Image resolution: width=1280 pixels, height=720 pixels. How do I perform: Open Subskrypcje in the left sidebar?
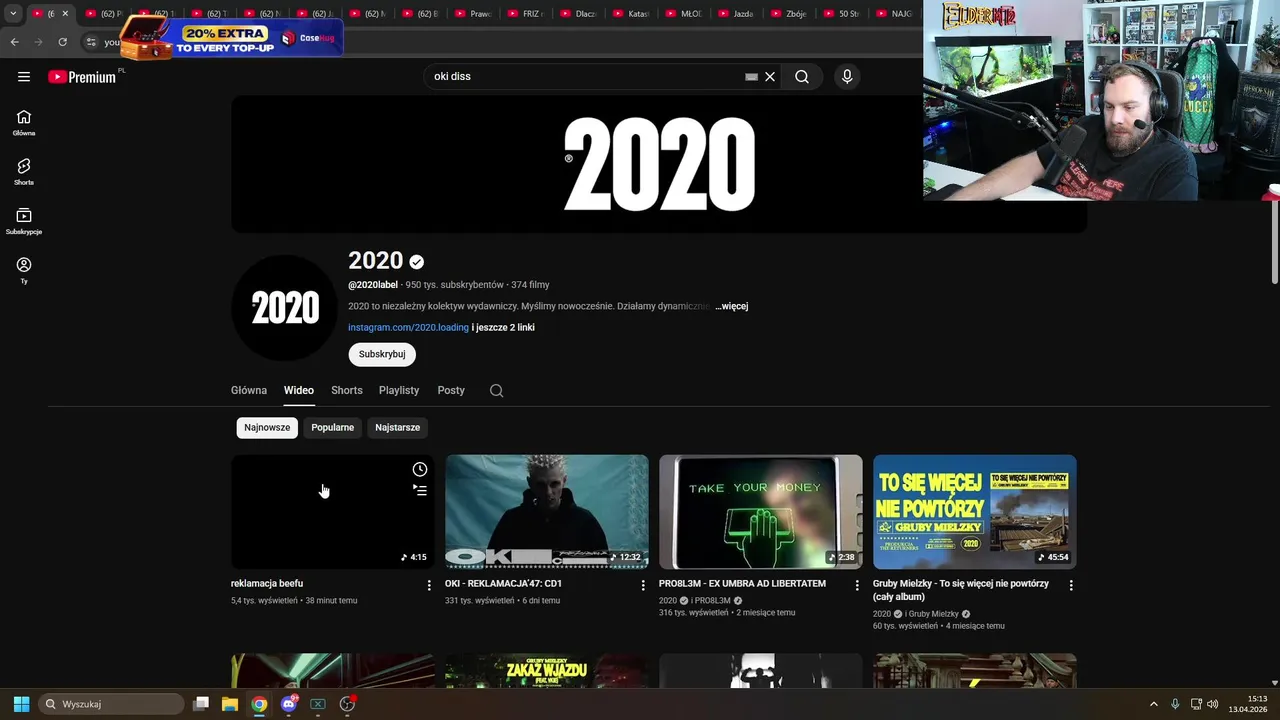pyautogui.click(x=24, y=221)
